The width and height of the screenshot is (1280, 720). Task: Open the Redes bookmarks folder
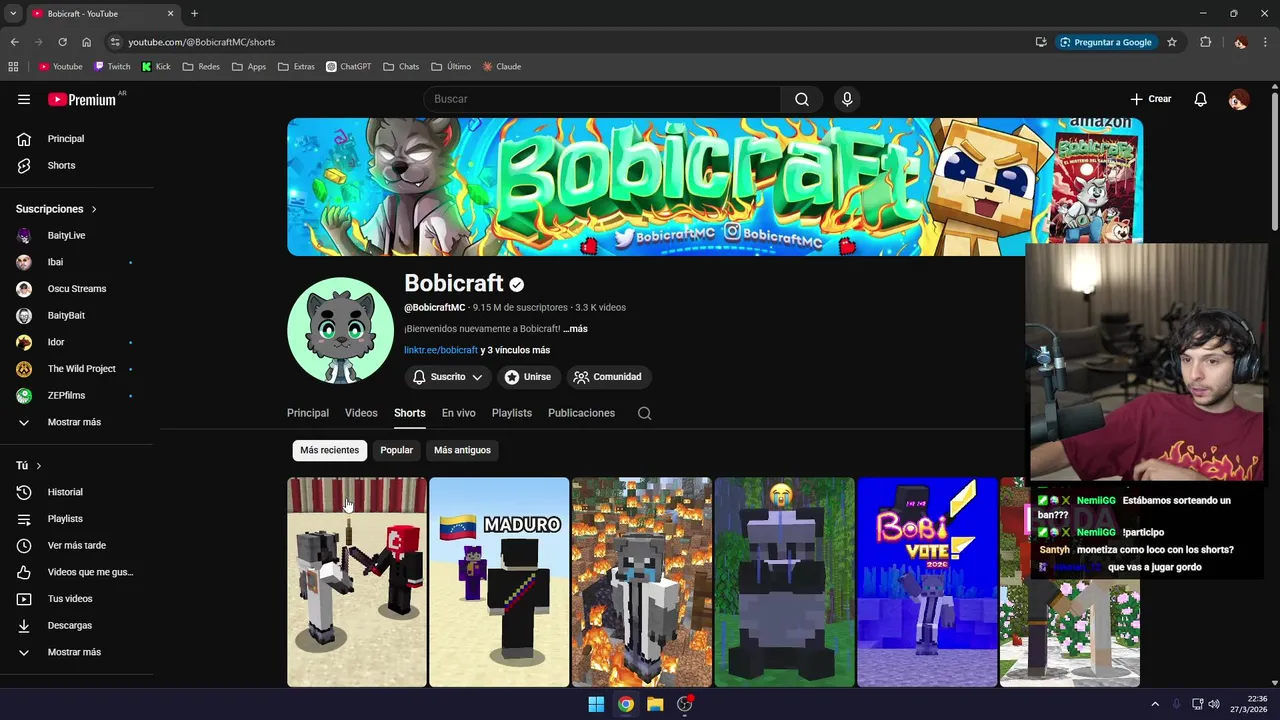pyautogui.click(x=201, y=67)
